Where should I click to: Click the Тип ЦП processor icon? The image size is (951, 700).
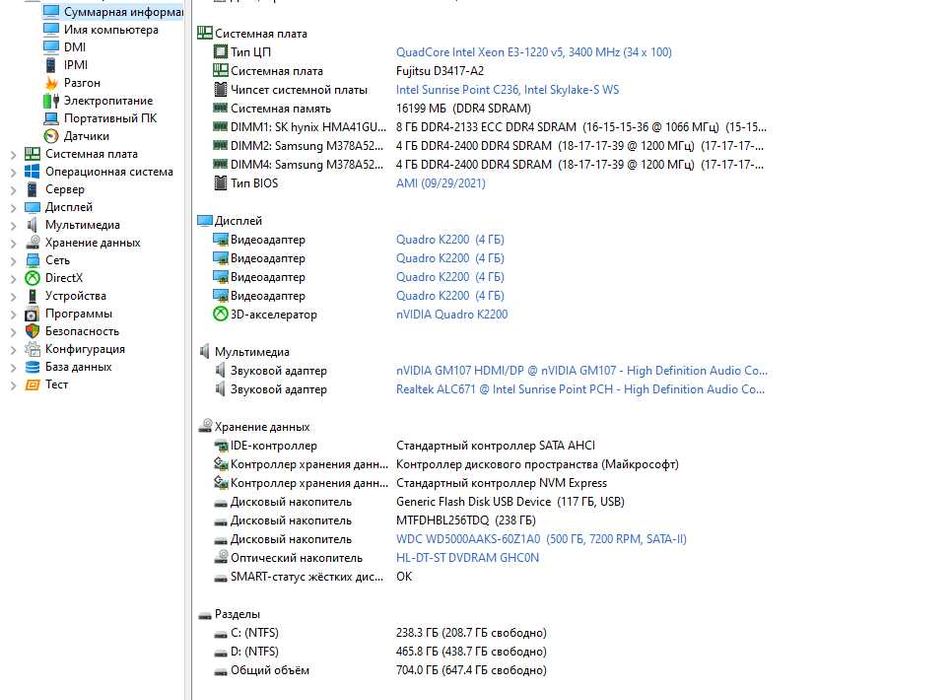220,52
